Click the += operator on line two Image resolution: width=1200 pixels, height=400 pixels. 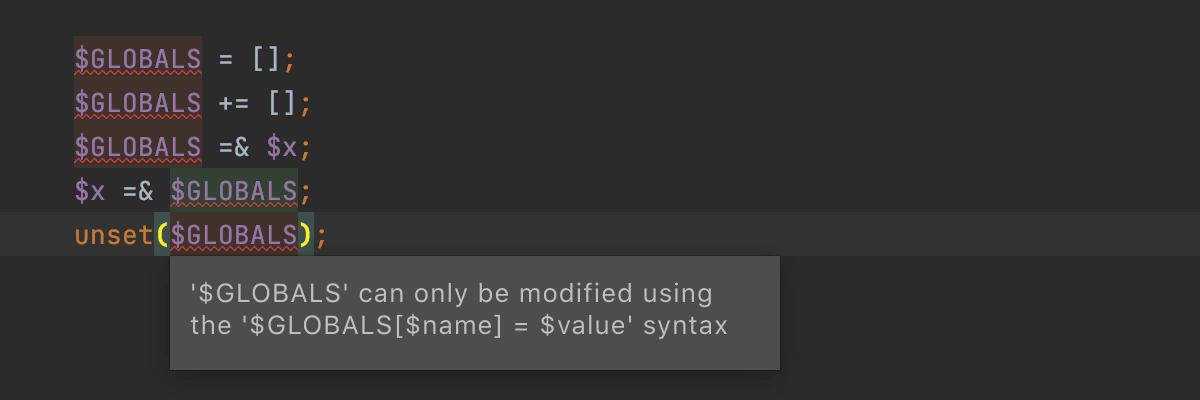click(x=233, y=103)
